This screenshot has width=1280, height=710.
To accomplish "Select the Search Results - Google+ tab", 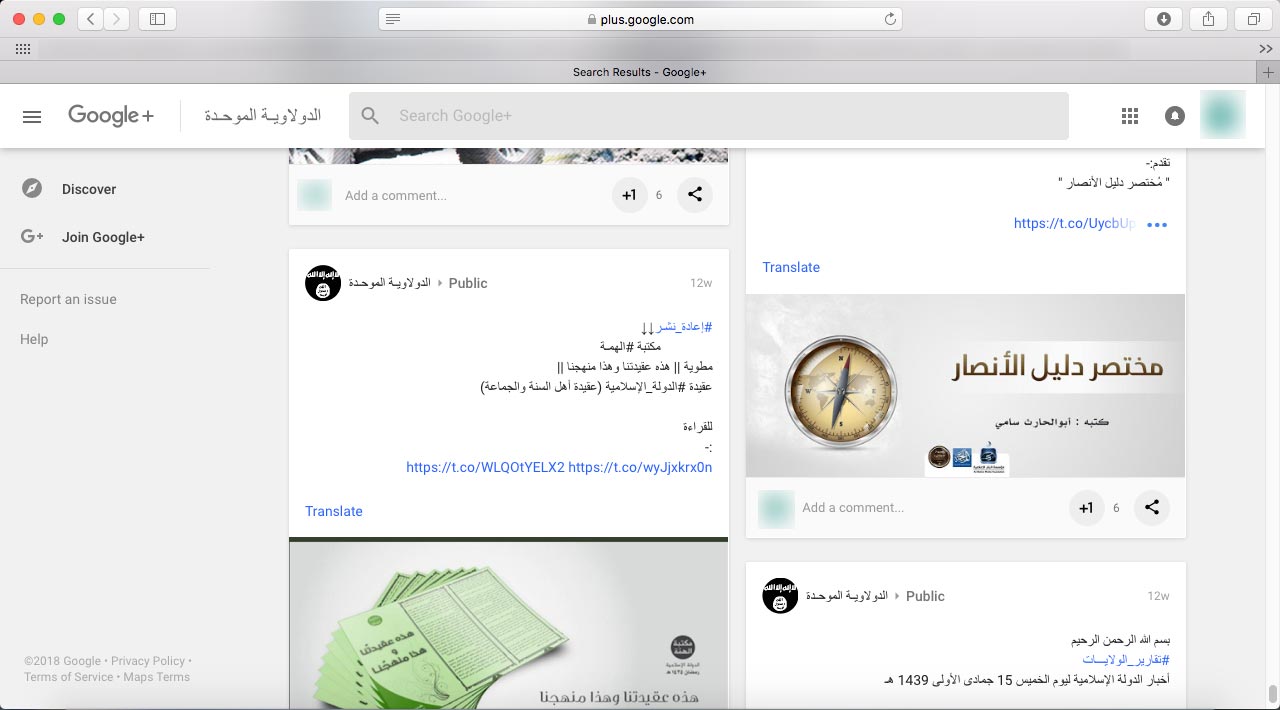I will (640, 72).
